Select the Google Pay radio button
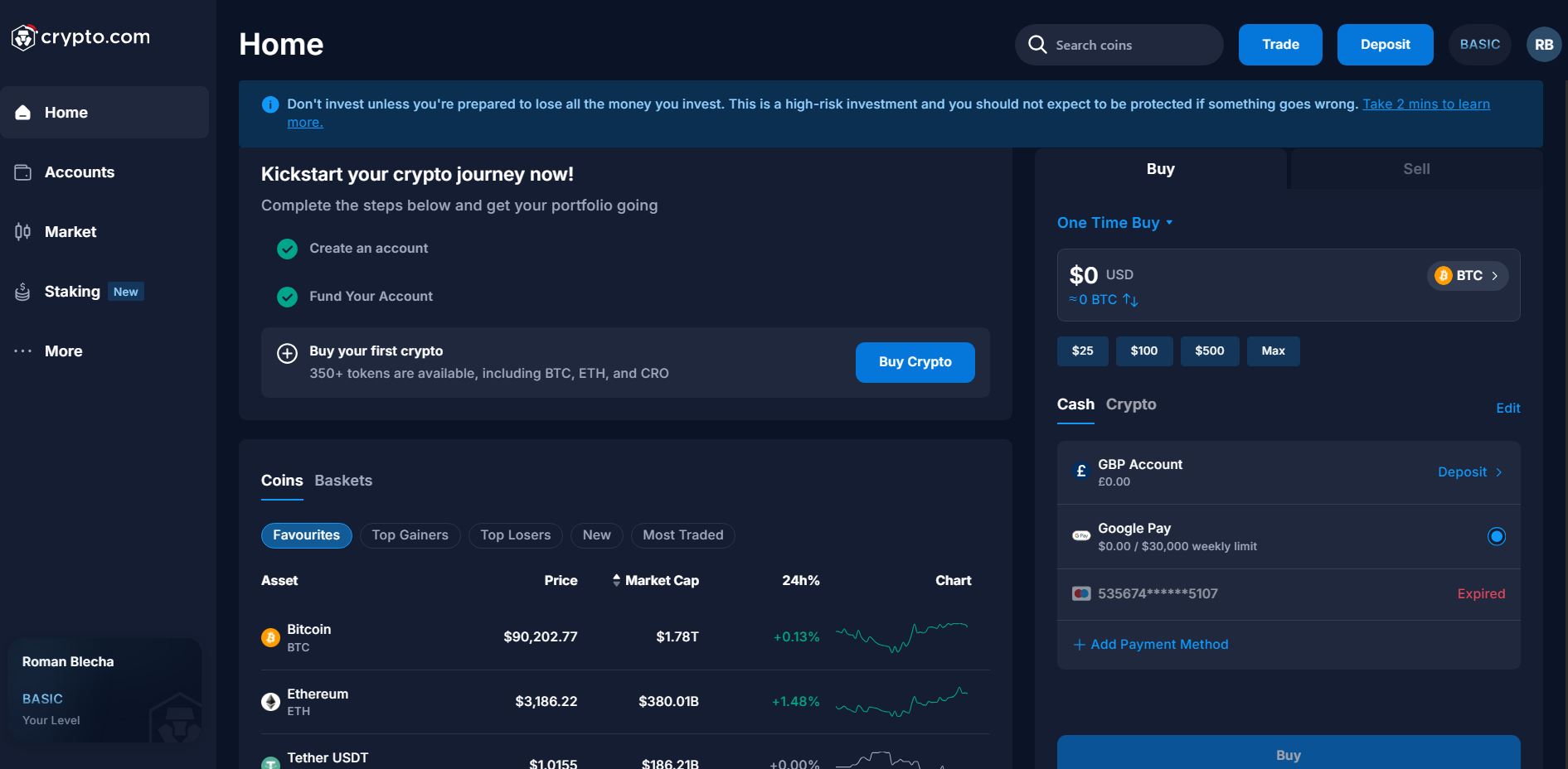 (1497, 536)
